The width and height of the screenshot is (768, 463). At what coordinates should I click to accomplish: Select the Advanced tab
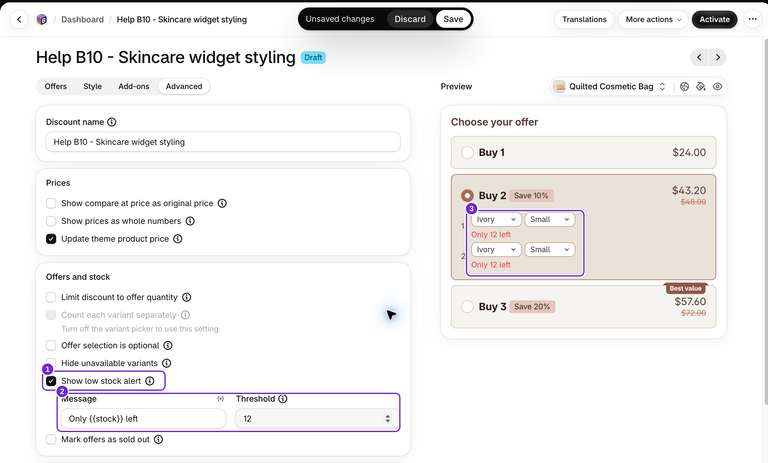[184, 86]
